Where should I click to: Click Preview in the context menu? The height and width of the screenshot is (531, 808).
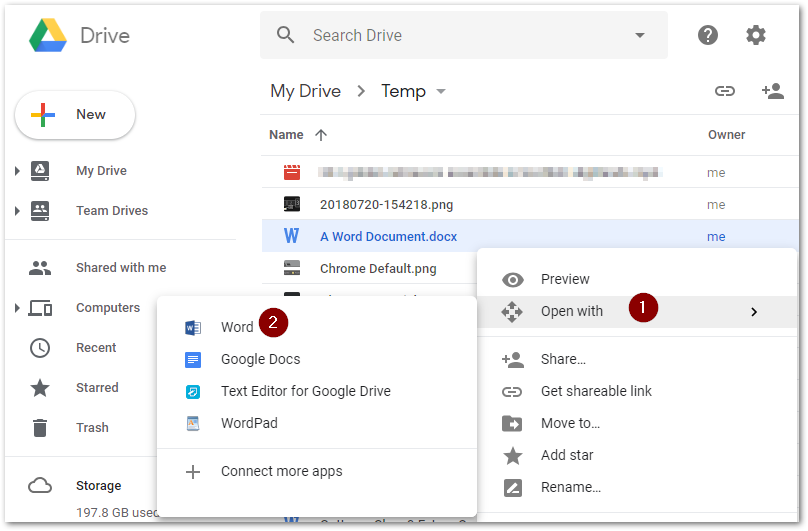565,279
